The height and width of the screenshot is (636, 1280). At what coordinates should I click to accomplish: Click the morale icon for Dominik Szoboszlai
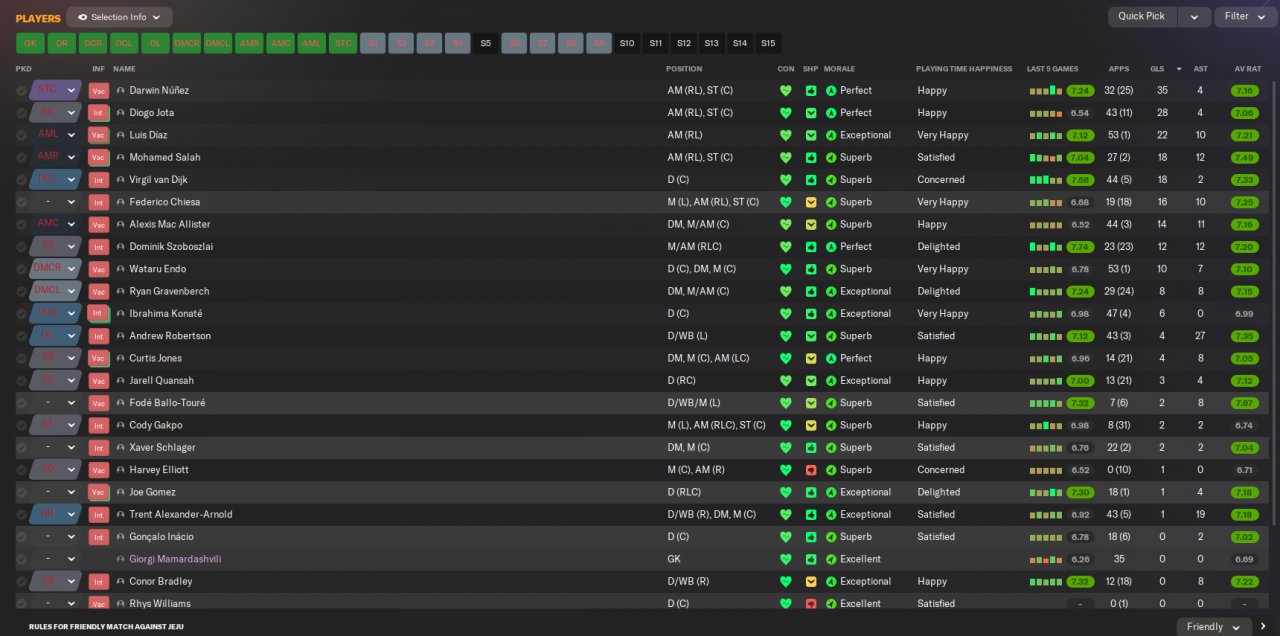click(831, 246)
